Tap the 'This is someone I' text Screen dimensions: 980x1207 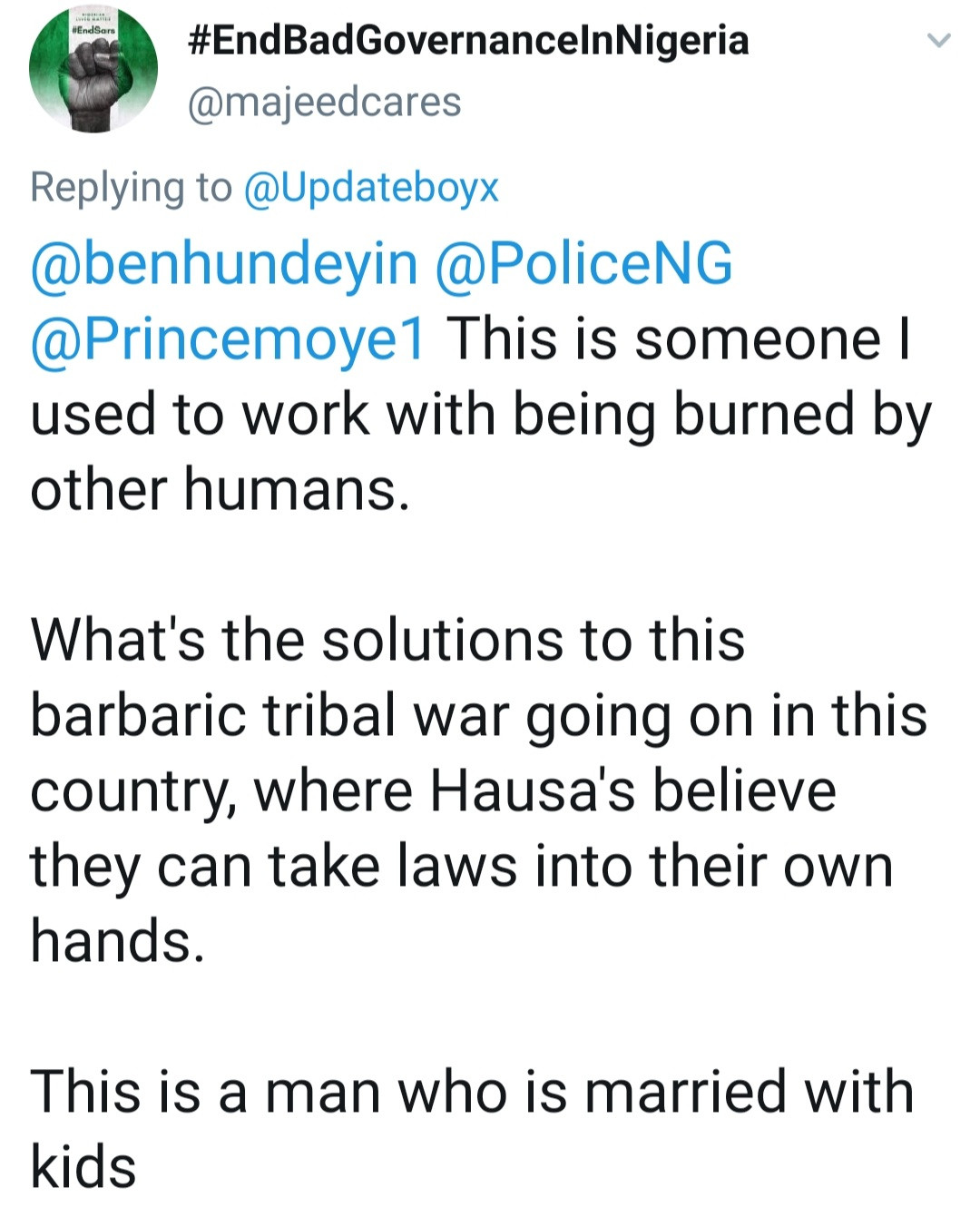pyautogui.click(x=678, y=339)
